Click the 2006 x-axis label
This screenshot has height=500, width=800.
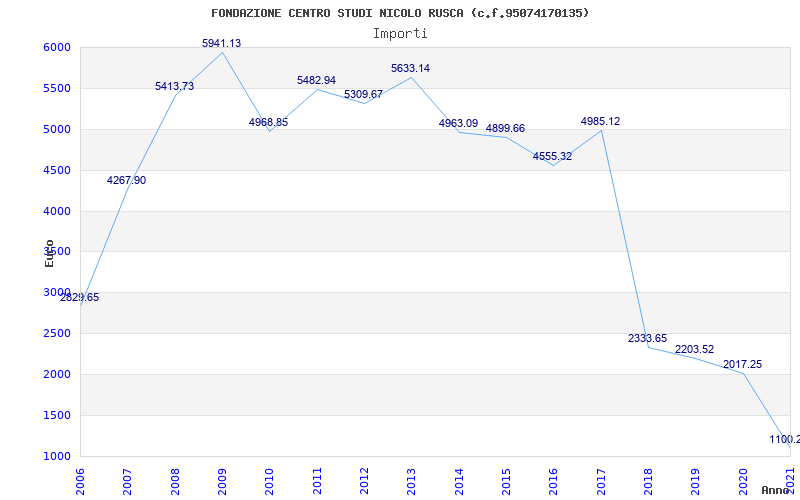80,482
